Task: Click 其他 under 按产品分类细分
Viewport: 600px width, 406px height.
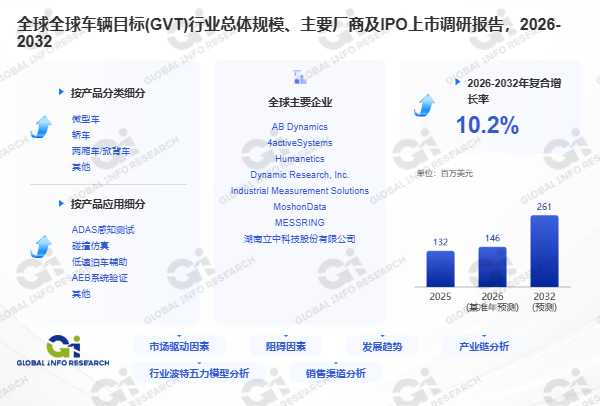Action: click(x=81, y=166)
